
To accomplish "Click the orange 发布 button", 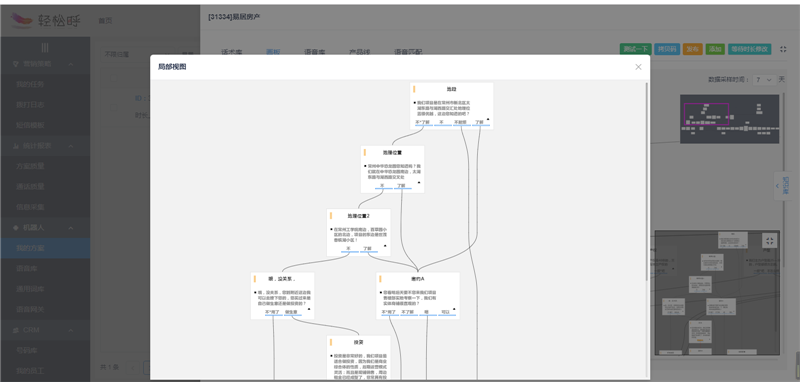I will (692, 49).
